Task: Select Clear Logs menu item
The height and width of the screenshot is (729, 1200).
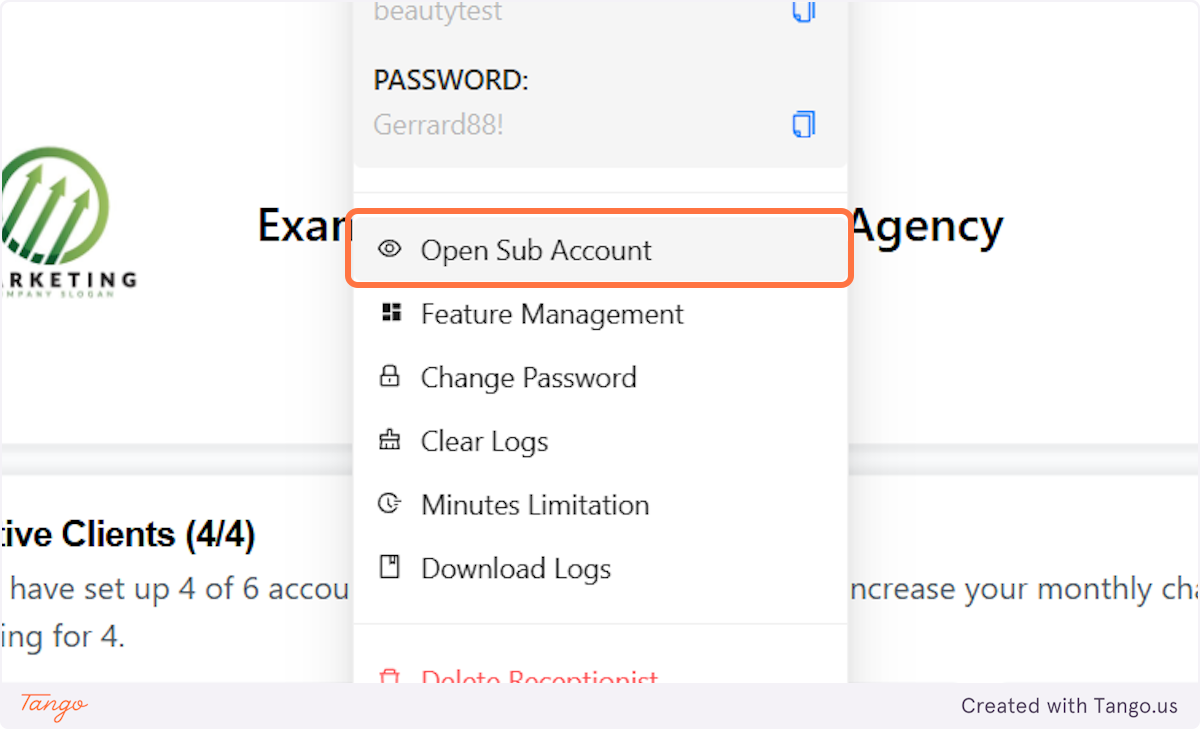Action: [599, 441]
